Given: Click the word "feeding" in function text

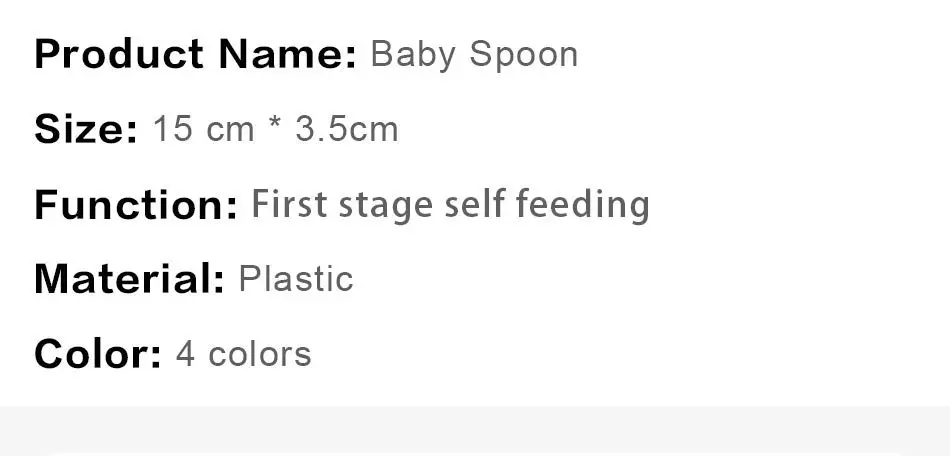Looking at the screenshot, I should 583,207.
